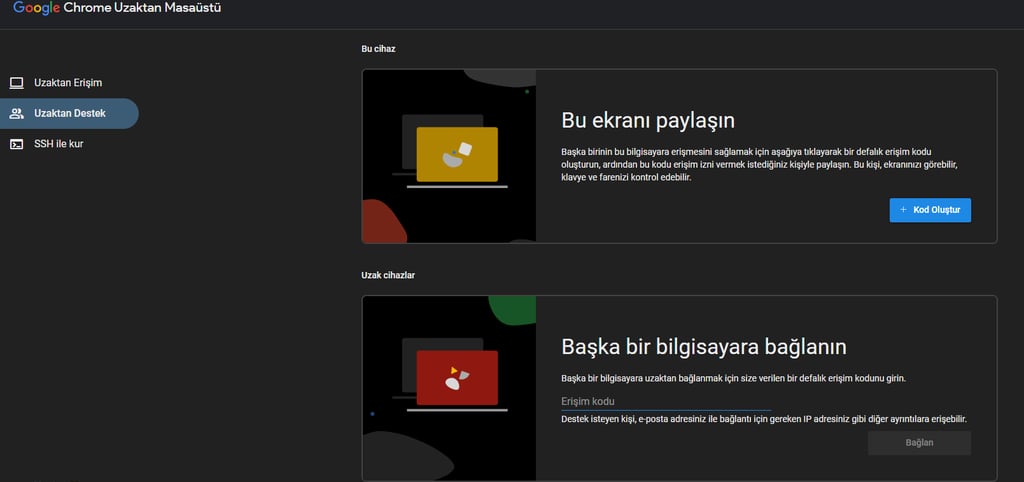1024x482 pixels.
Task: Click the Google Chrome Uzaktan Masaüstü logo
Action: point(117,8)
